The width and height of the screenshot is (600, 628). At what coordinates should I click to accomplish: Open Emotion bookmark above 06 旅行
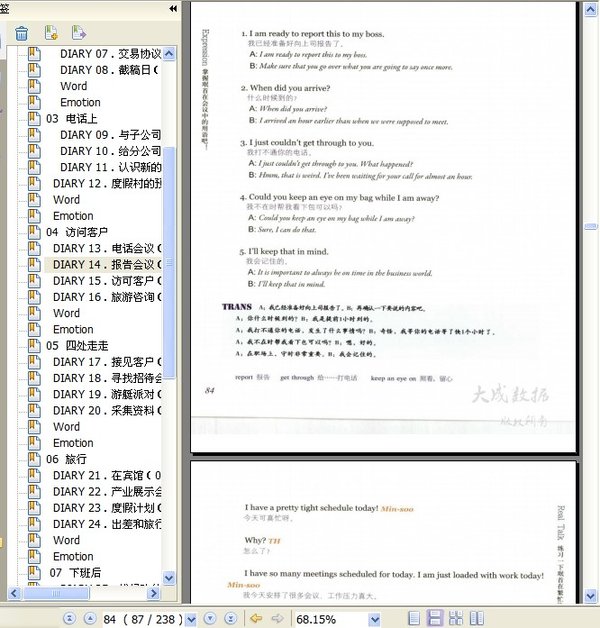tap(73, 443)
